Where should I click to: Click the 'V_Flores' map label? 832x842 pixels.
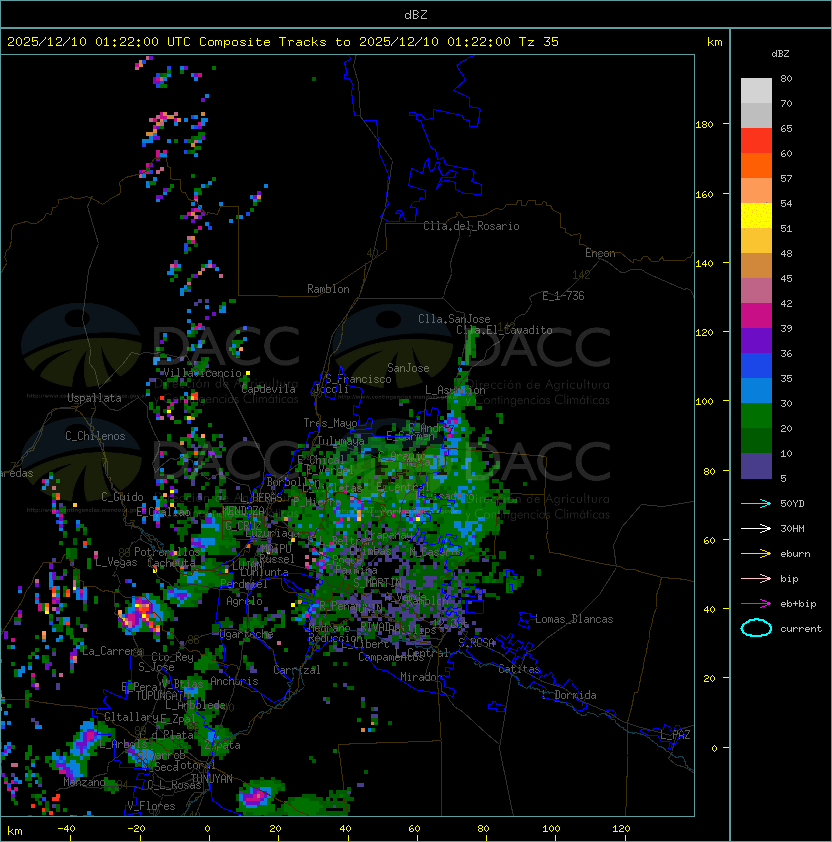pos(151,805)
